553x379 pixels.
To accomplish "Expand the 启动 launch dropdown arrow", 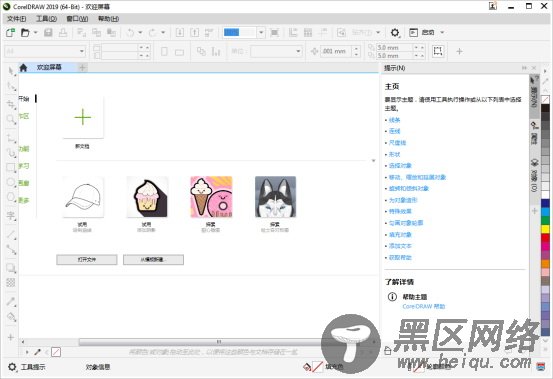I will (442, 33).
